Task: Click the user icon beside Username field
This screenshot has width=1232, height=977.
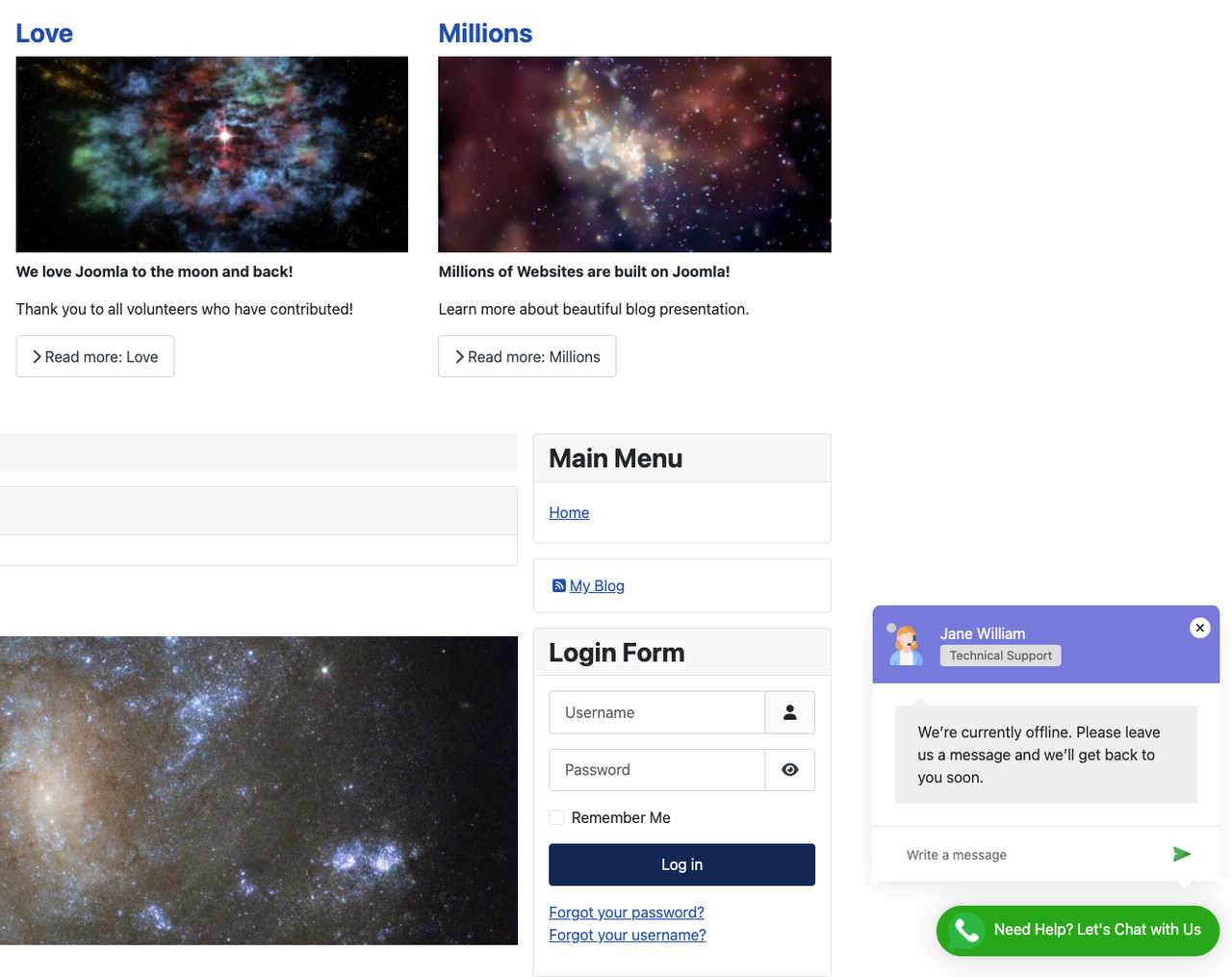Action: pos(790,712)
